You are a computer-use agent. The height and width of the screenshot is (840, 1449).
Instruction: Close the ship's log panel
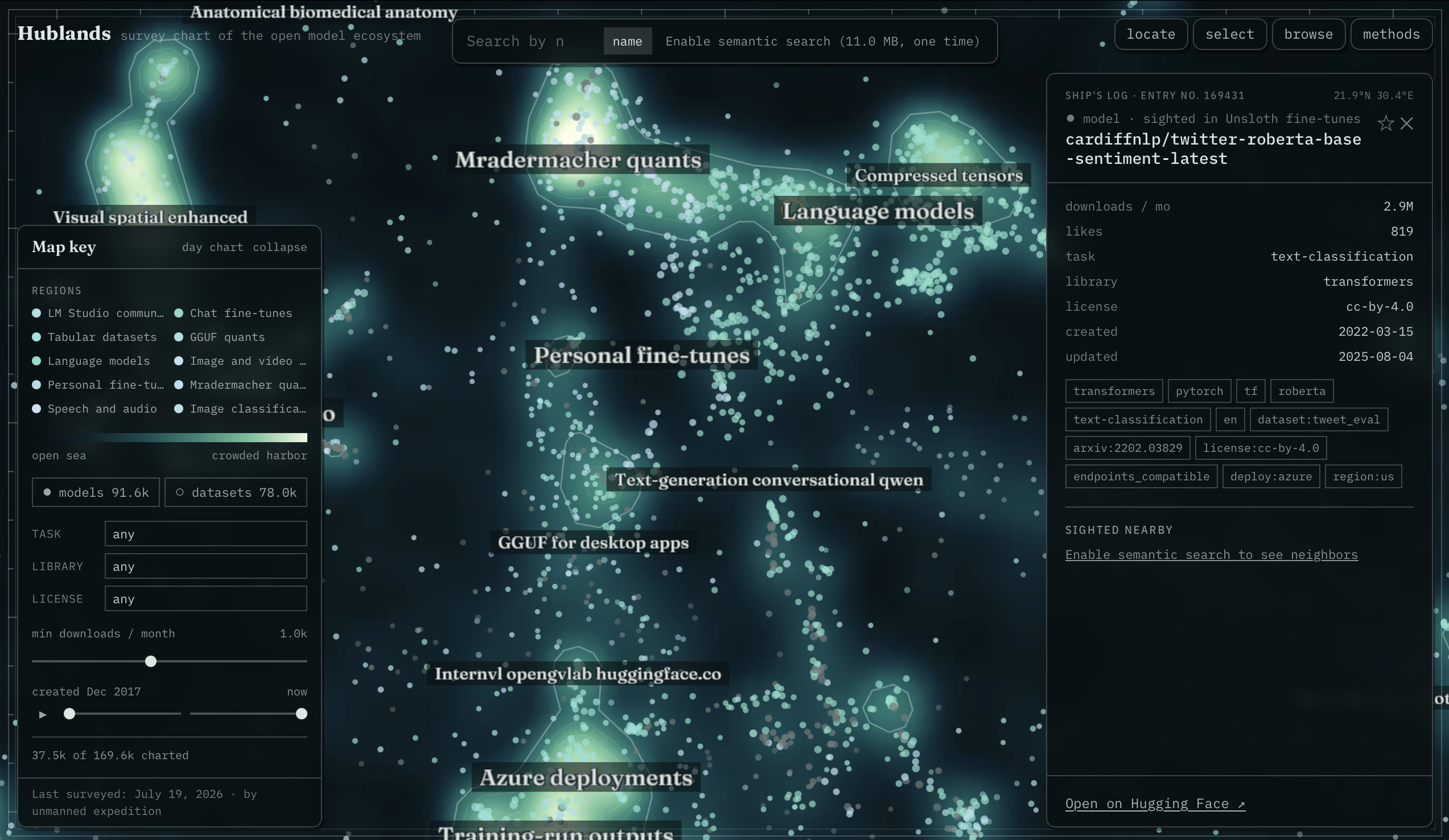pos(1406,123)
